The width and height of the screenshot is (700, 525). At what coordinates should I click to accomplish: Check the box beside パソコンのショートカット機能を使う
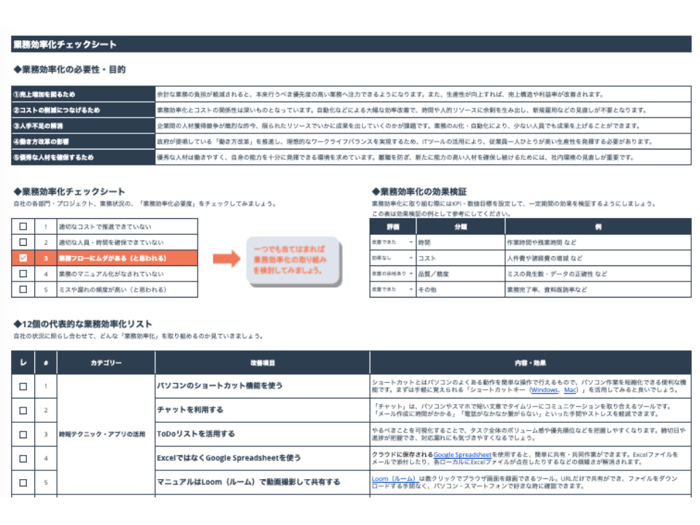23,387
